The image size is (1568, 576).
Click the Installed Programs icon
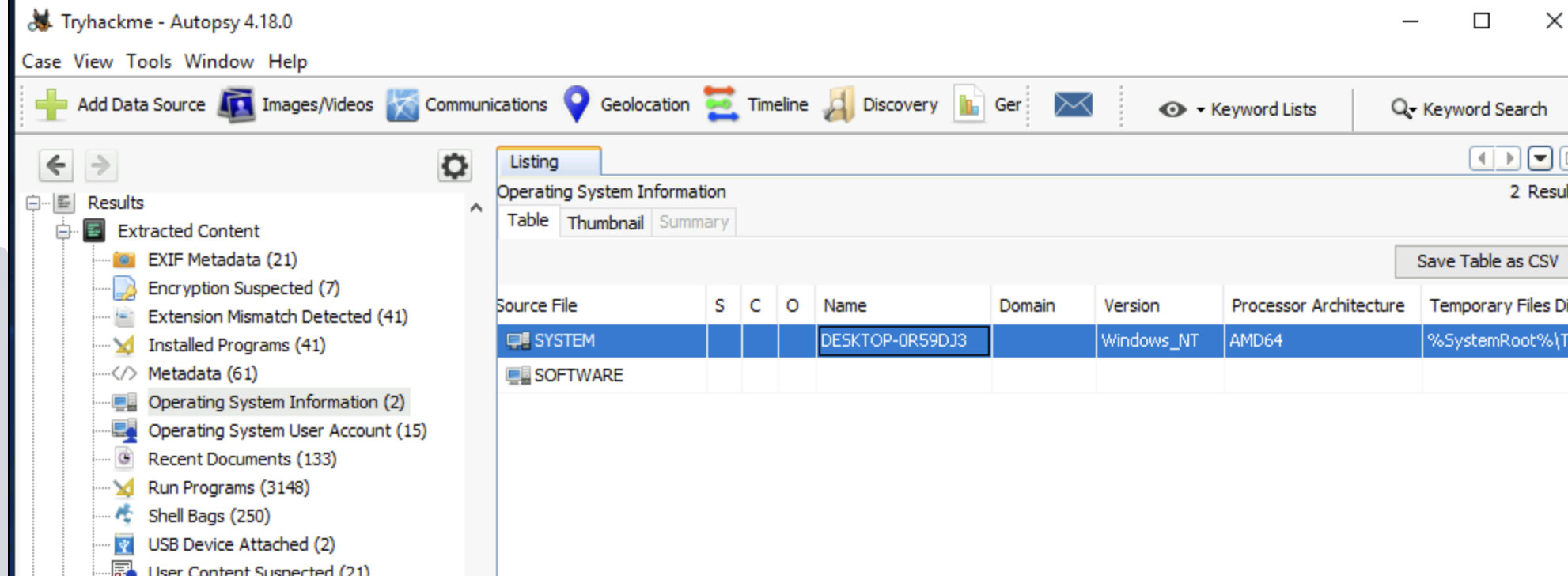coord(124,345)
